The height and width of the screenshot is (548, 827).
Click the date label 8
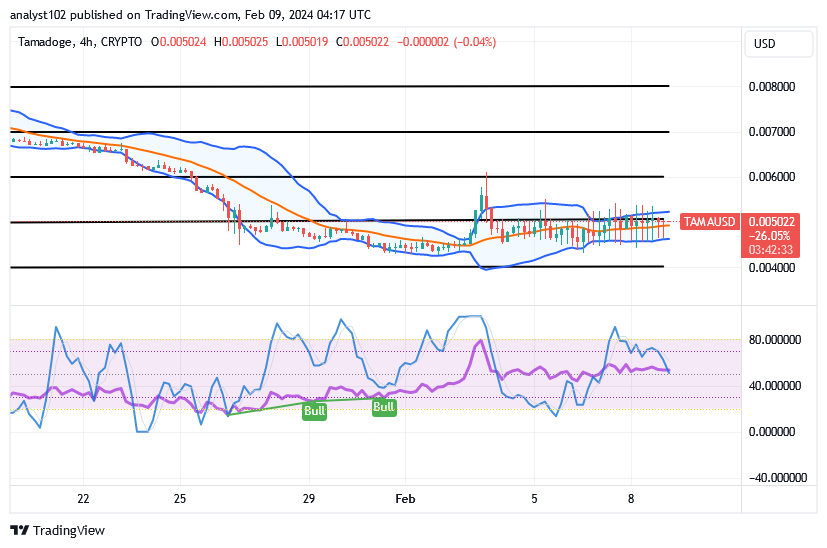(x=631, y=498)
